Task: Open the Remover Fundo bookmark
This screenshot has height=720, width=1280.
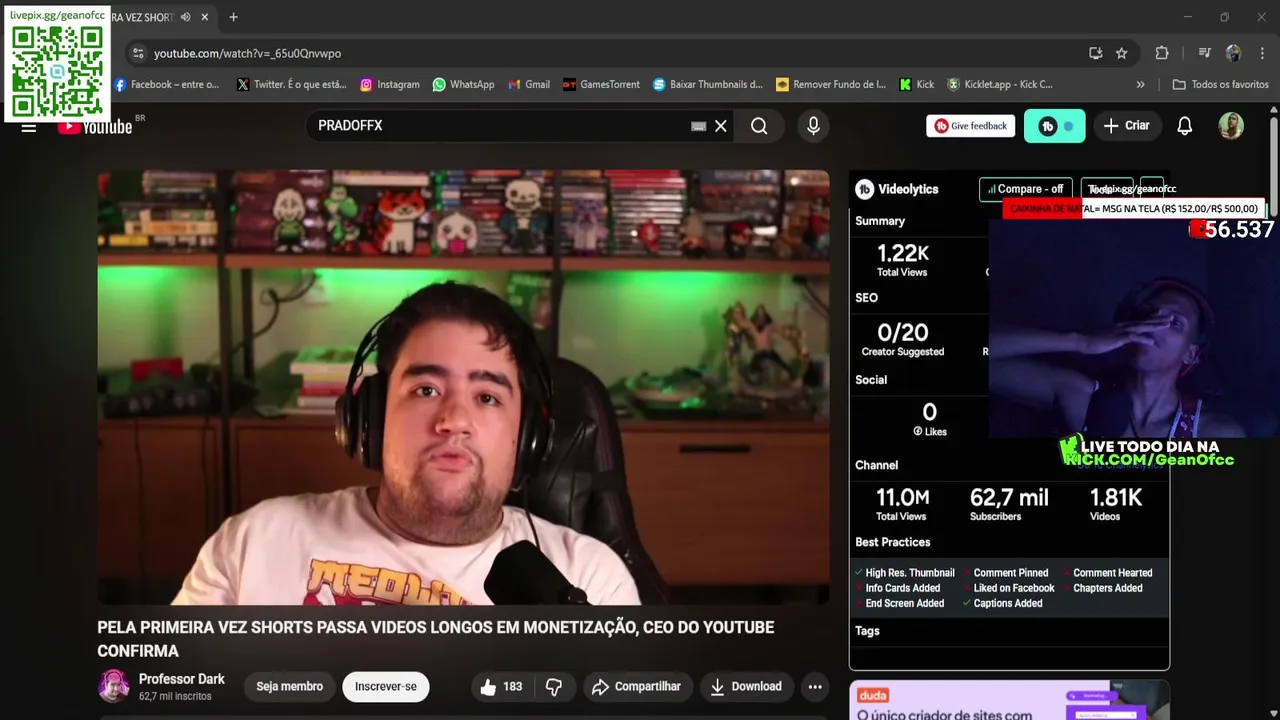Action: tap(831, 85)
